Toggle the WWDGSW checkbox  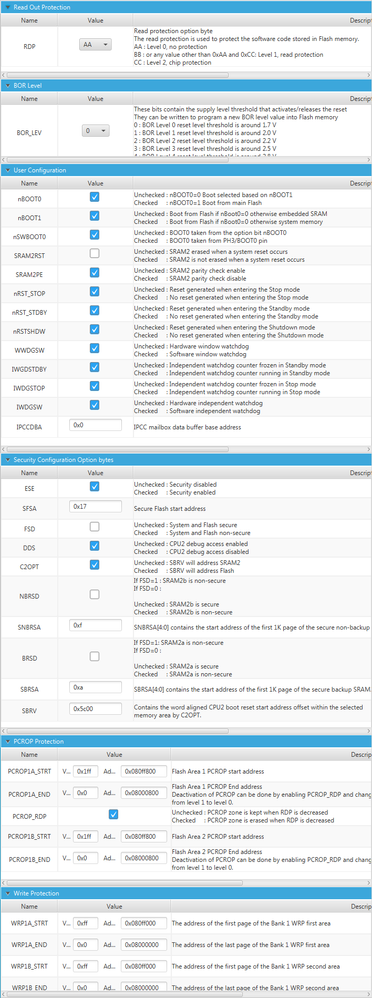94,348
